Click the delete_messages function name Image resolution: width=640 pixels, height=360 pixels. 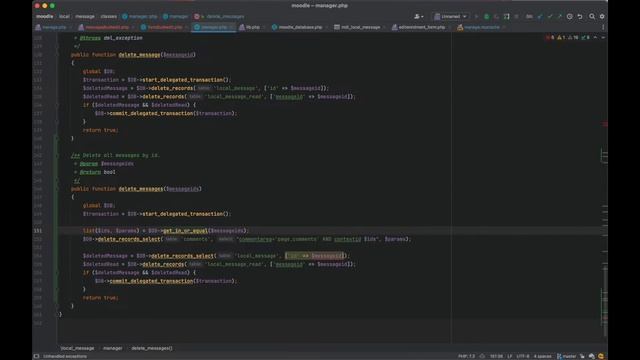(x=140, y=189)
